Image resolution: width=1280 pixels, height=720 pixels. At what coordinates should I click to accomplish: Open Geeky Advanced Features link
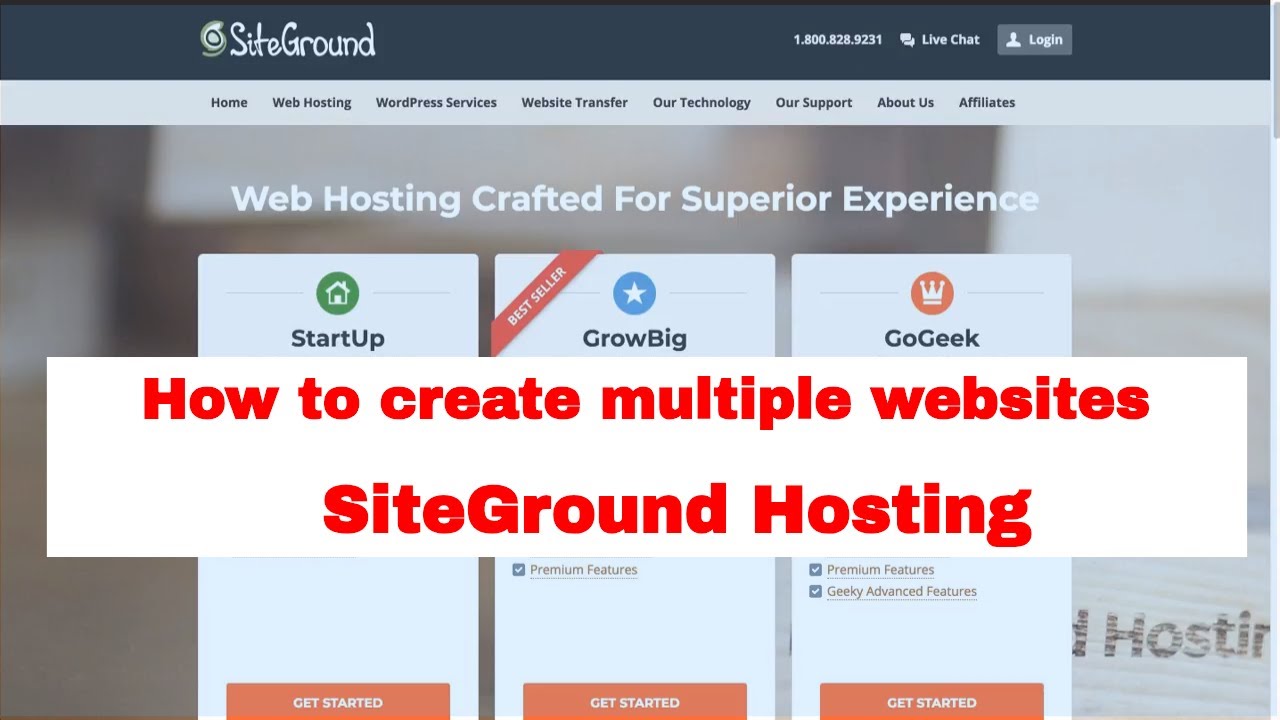point(902,592)
